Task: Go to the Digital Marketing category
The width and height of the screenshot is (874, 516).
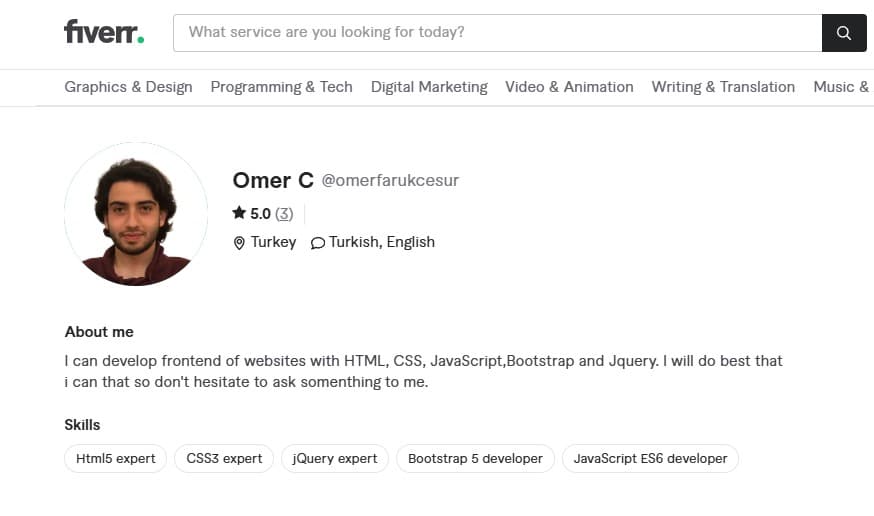Action: [x=429, y=87]
